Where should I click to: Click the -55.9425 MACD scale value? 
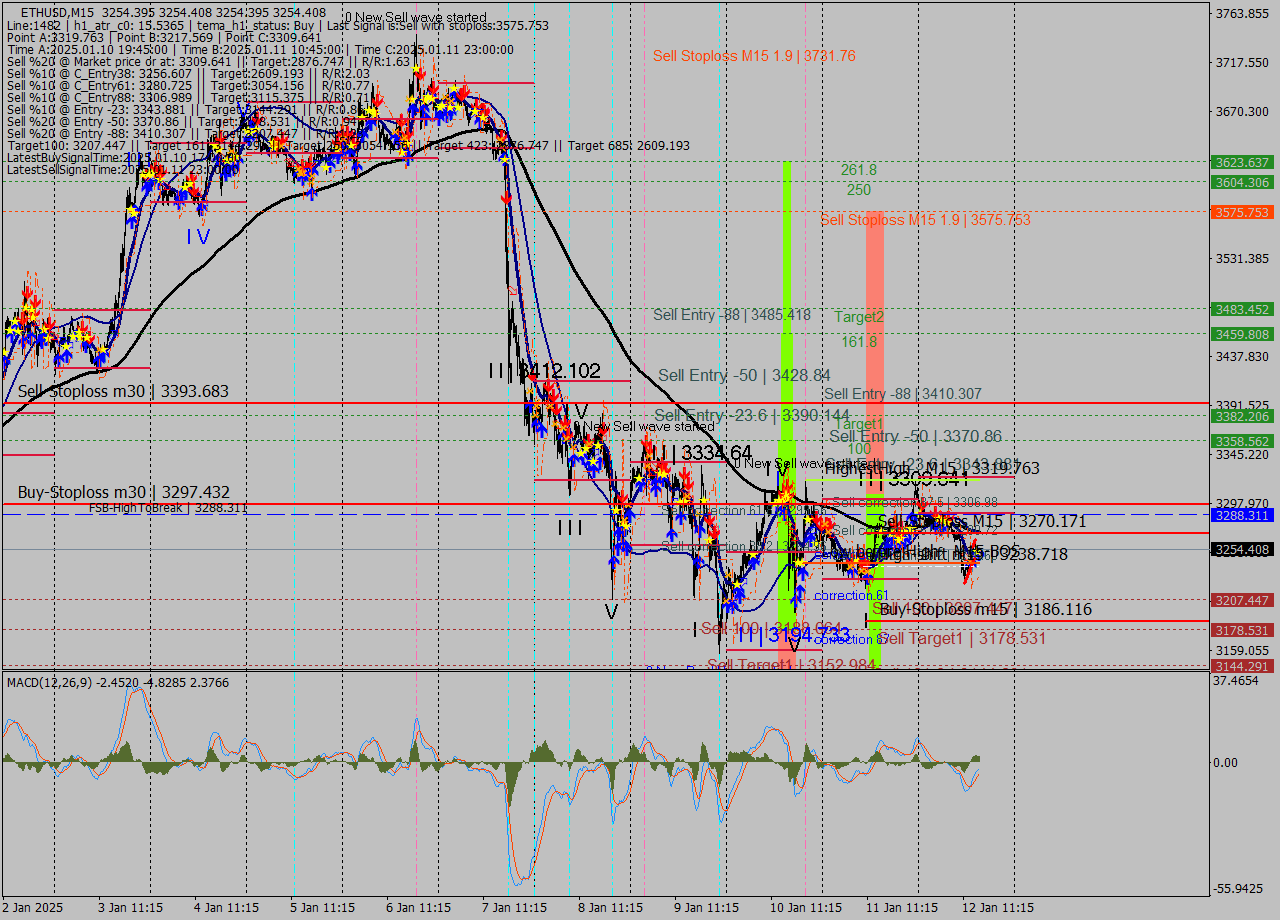pos(1238,889)
